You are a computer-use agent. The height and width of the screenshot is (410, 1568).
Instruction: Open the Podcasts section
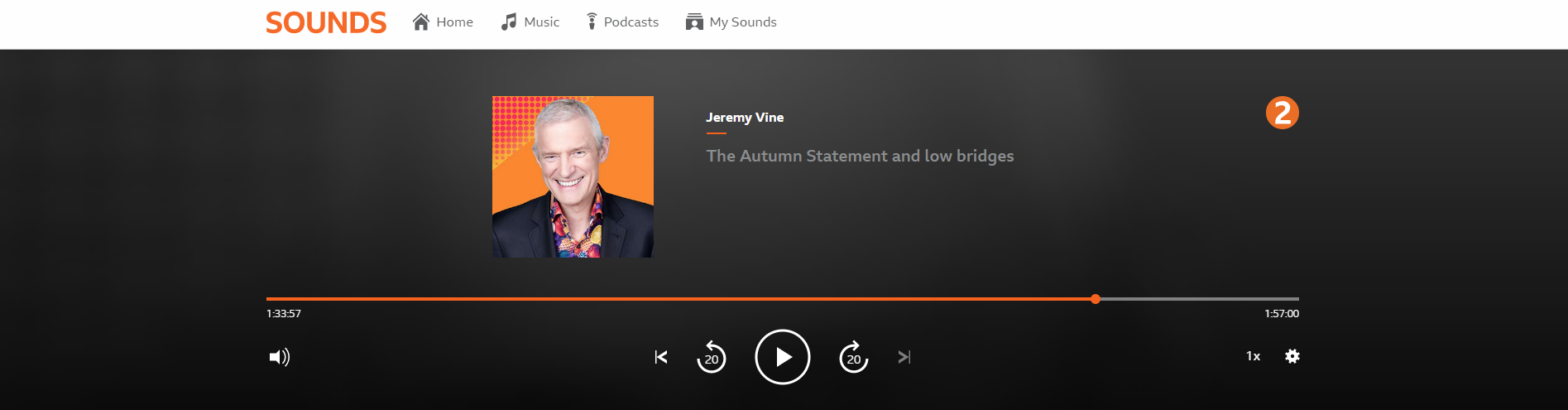pos(622,22)
